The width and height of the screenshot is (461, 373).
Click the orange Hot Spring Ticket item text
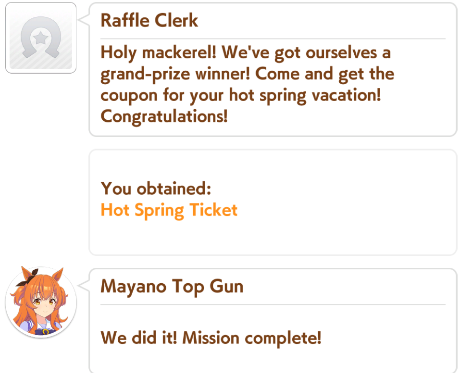pyautogui.click(x=169, y=210)
